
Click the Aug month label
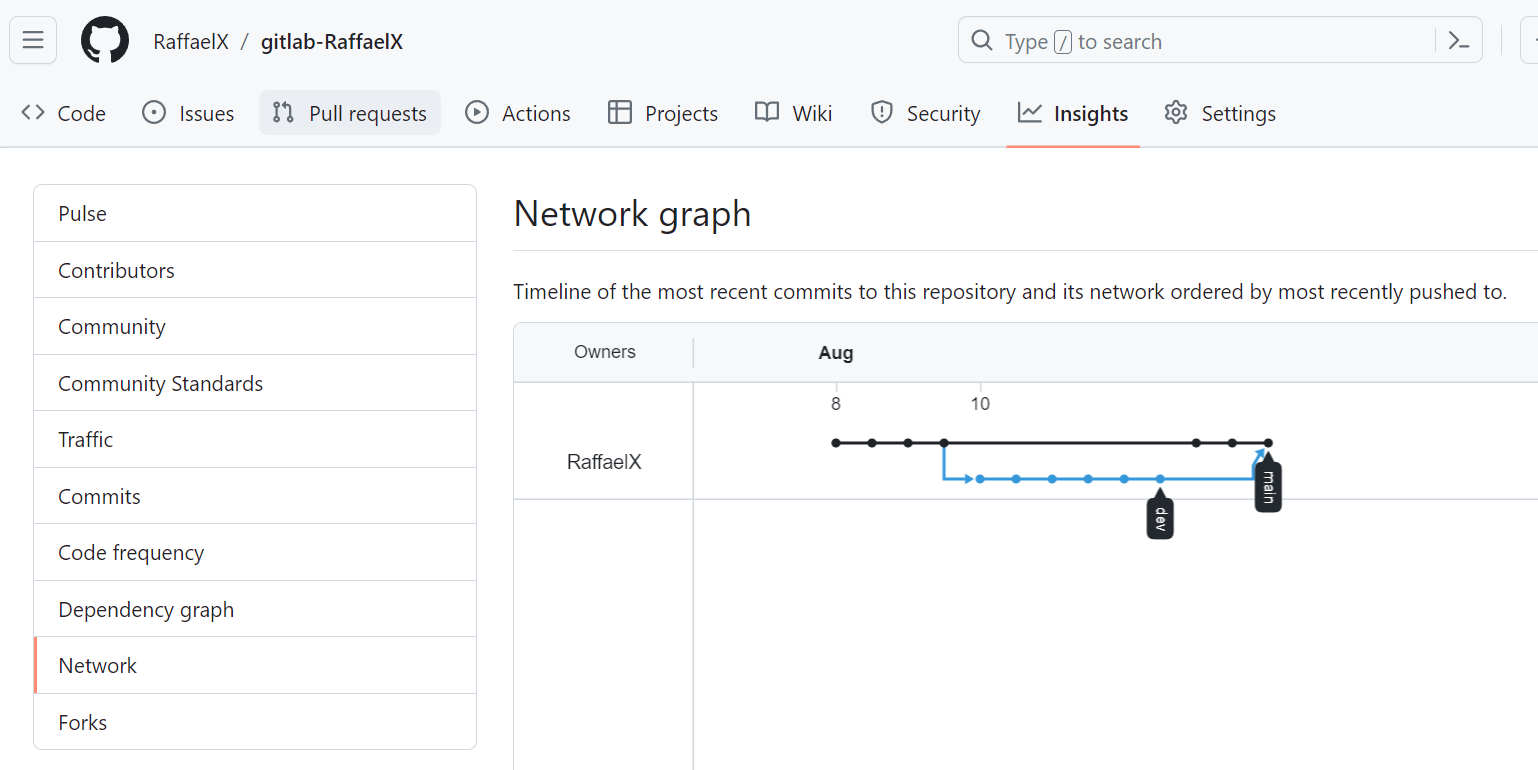pyautogui.click(x=836, y=352)
